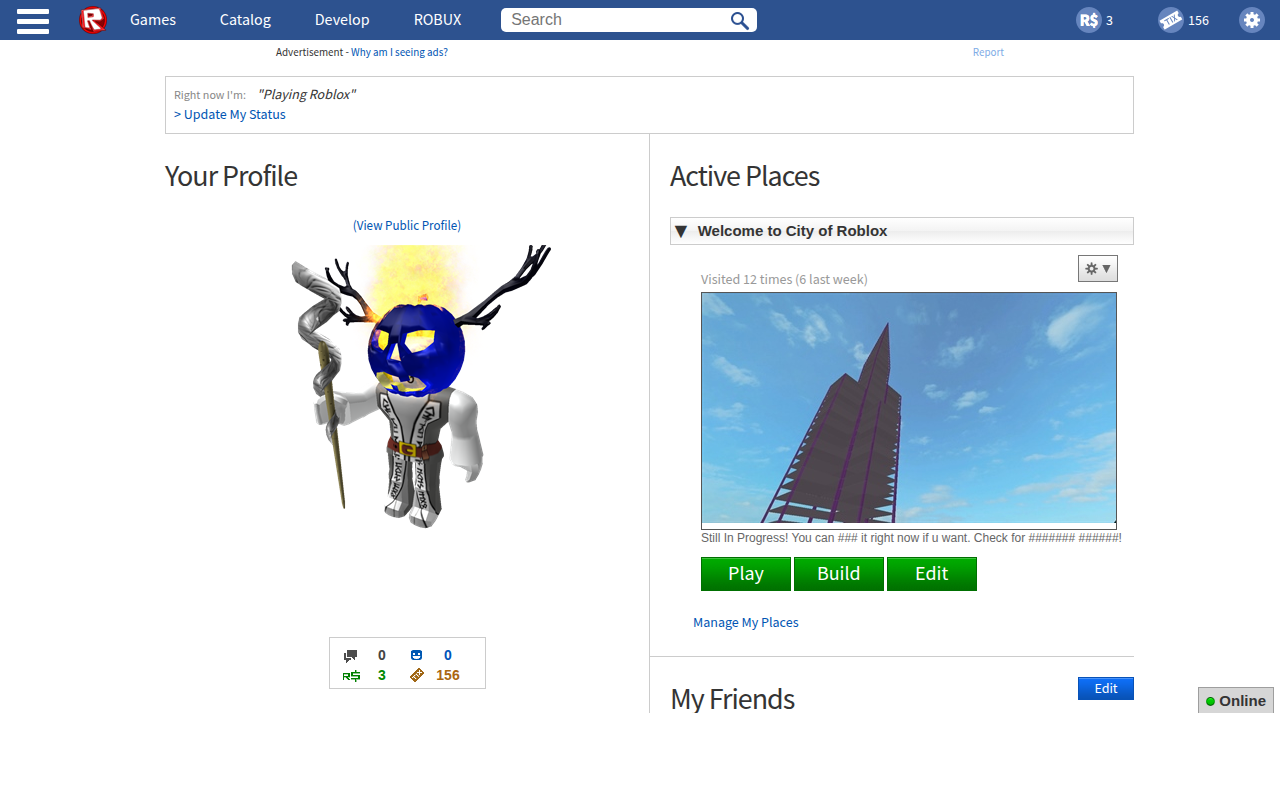The image size is (1280, 800).
Task: Open the settings gear in header
Action: click(x=1252, y=20)
